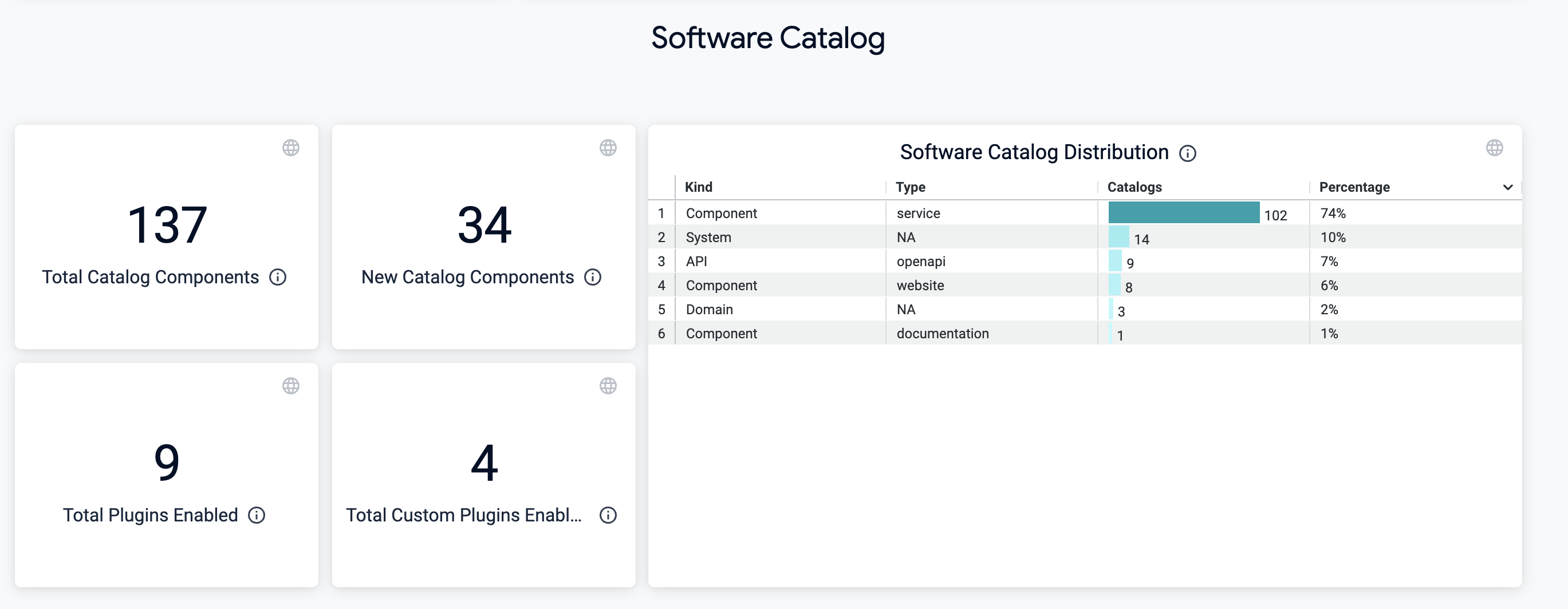Select the Domain row in distribution table

pos(709,310)
